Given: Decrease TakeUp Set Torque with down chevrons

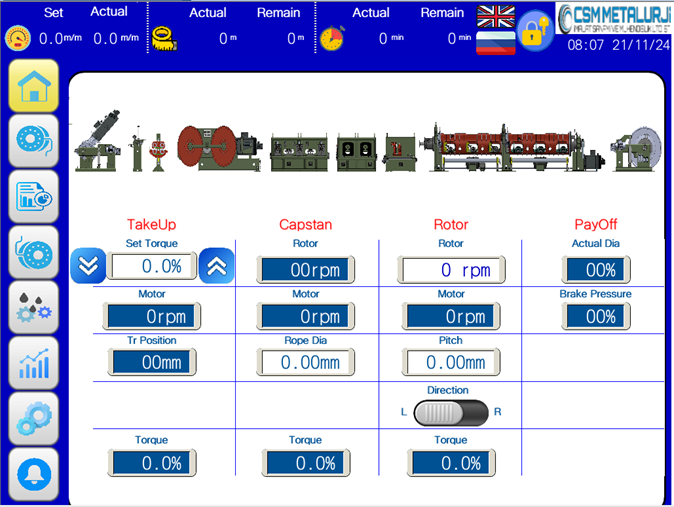Looking at the screenshot, I should pos(88,266).
